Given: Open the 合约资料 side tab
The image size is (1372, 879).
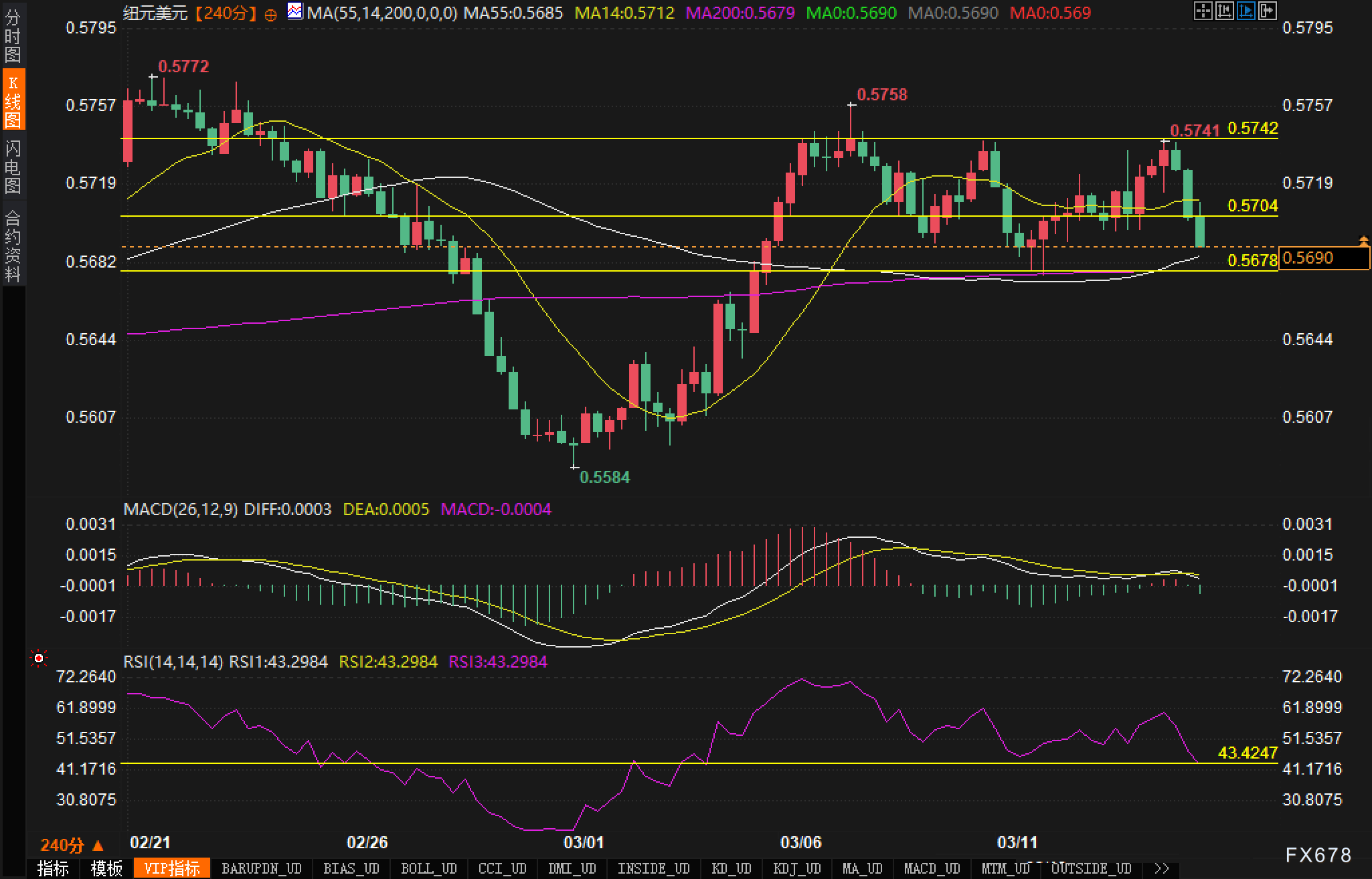Looking at the screenshot, I should coord(13,245).
